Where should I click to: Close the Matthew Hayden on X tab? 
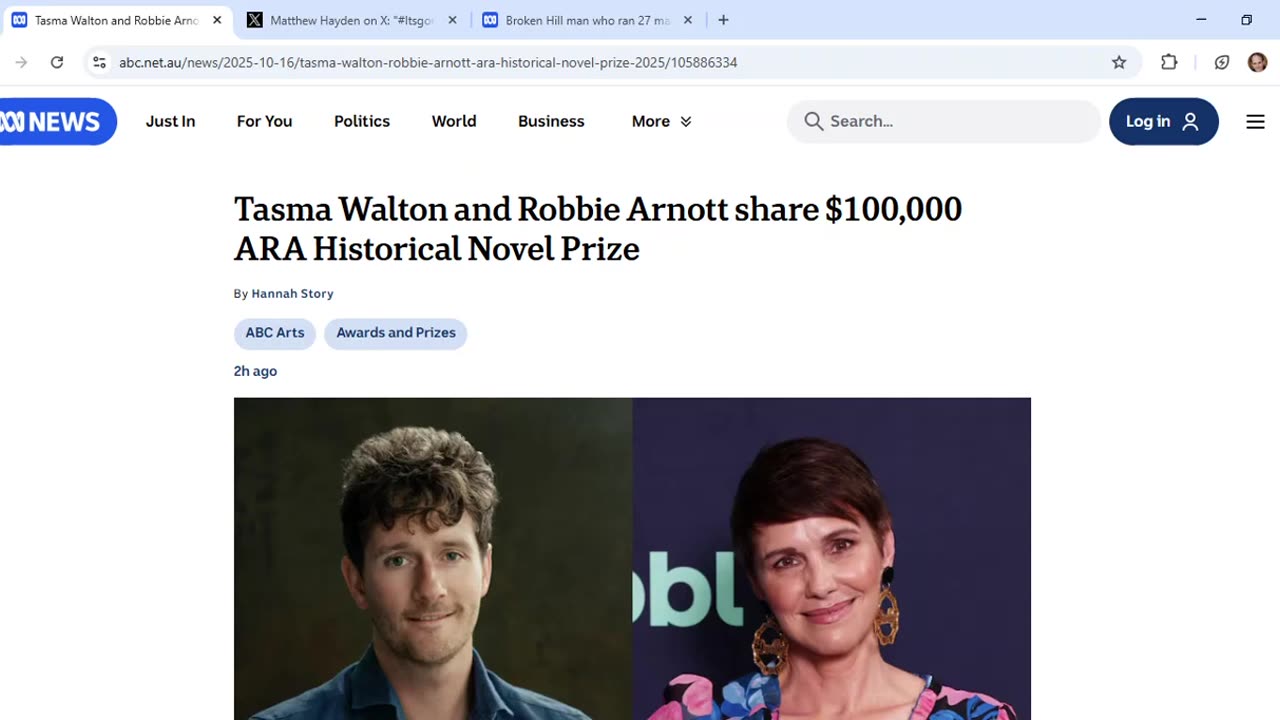[x=452, y=20]
